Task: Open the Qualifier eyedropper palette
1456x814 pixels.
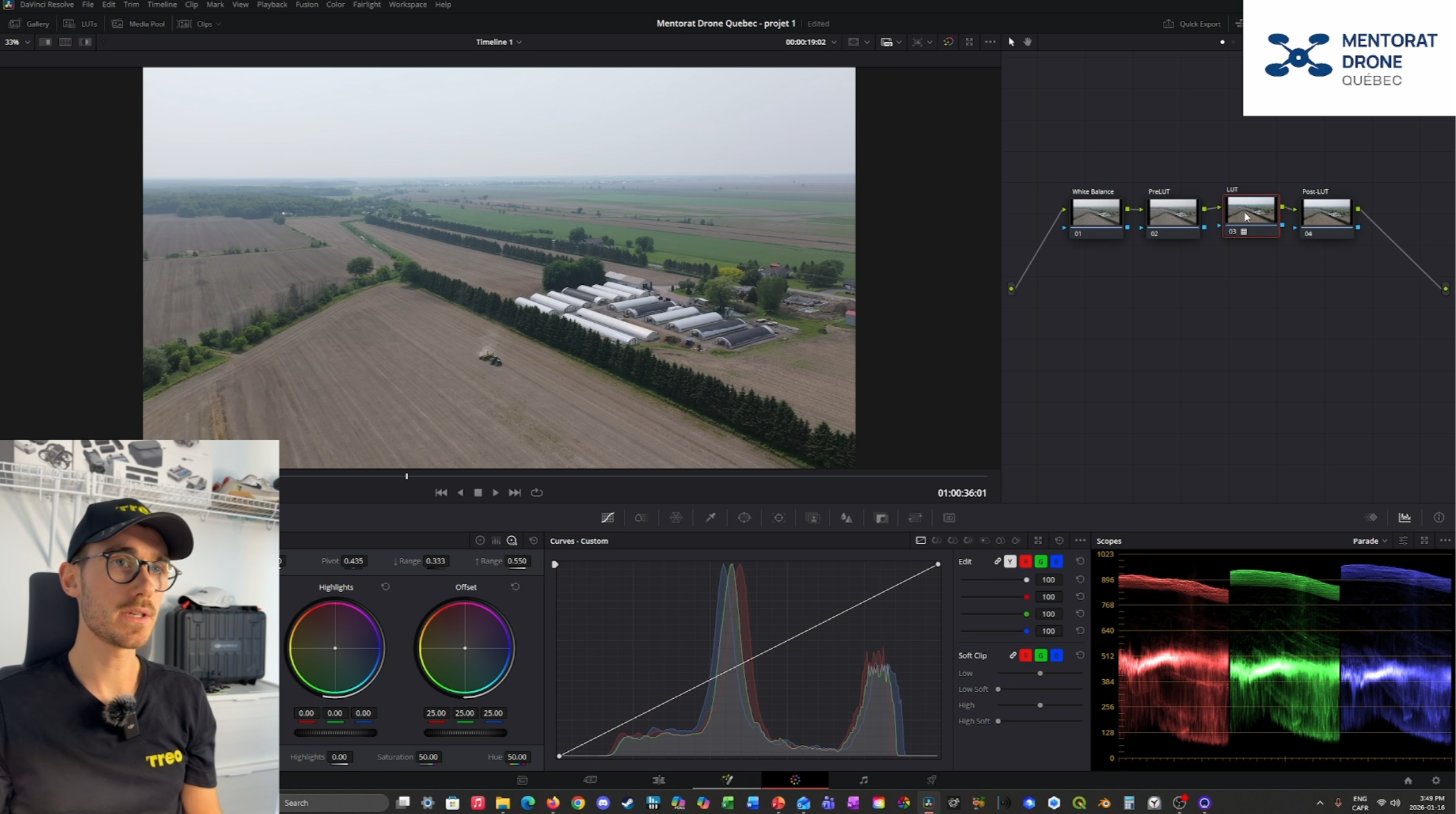Action: click(711, 518)
